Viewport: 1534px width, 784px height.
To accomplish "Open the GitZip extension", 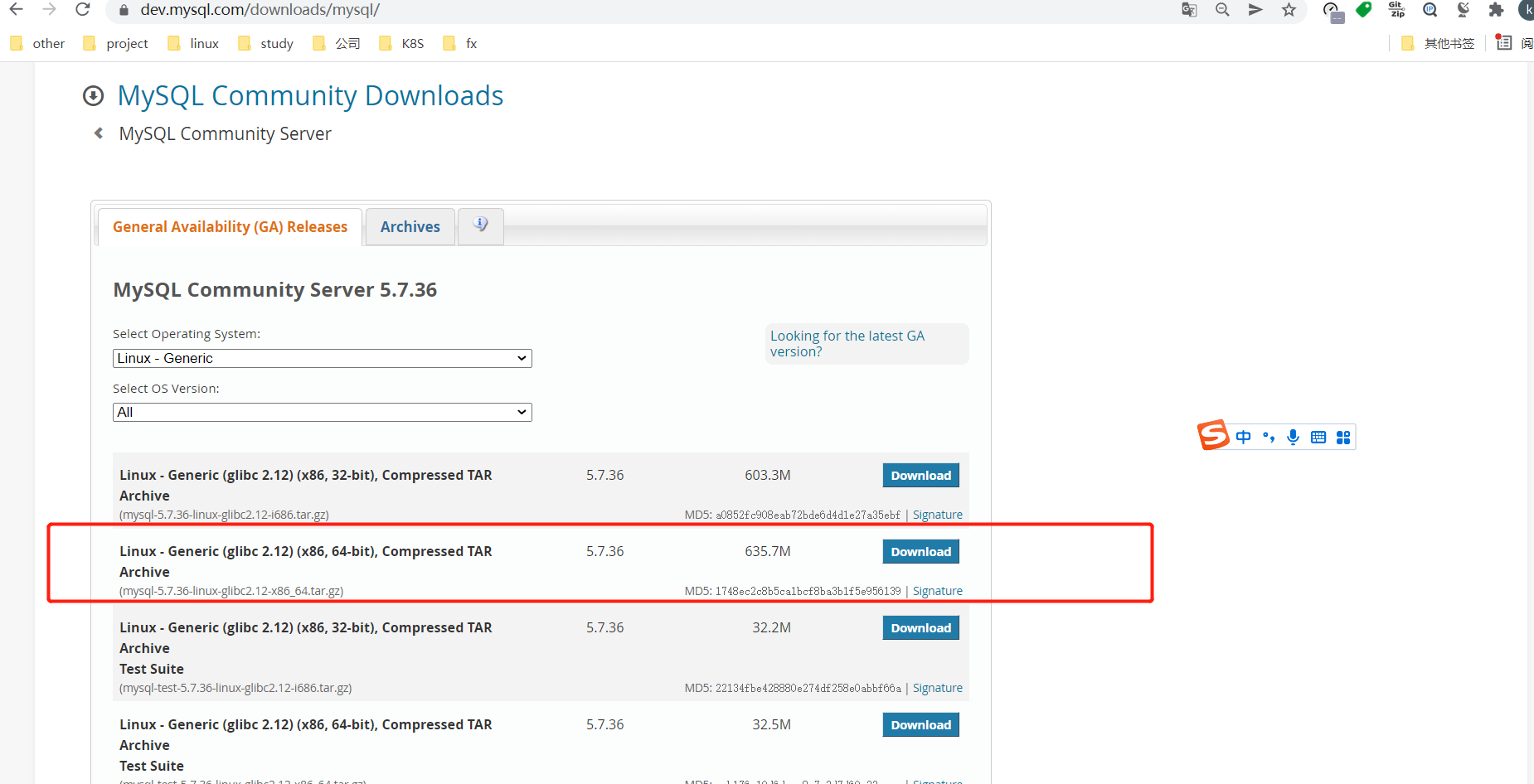I will click(x=1397, y=10).
